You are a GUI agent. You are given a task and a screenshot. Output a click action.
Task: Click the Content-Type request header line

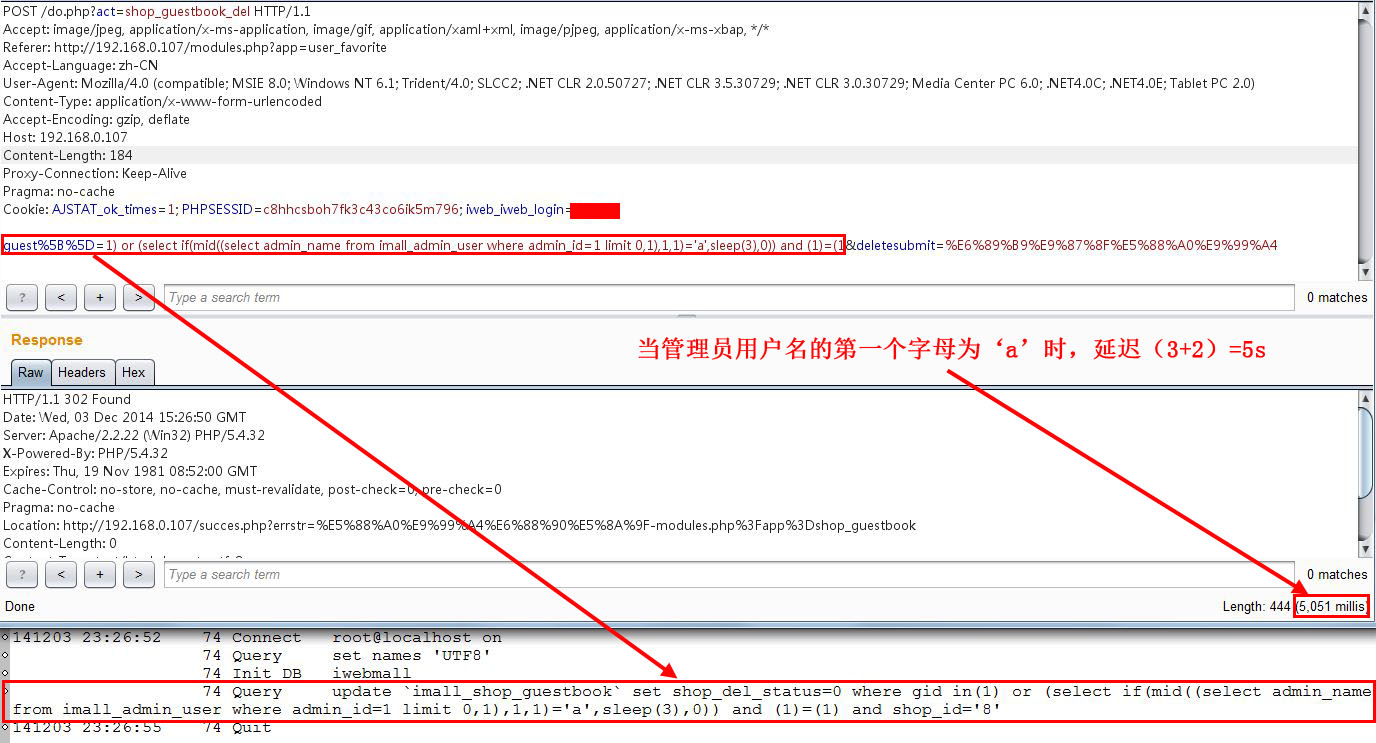163,101
